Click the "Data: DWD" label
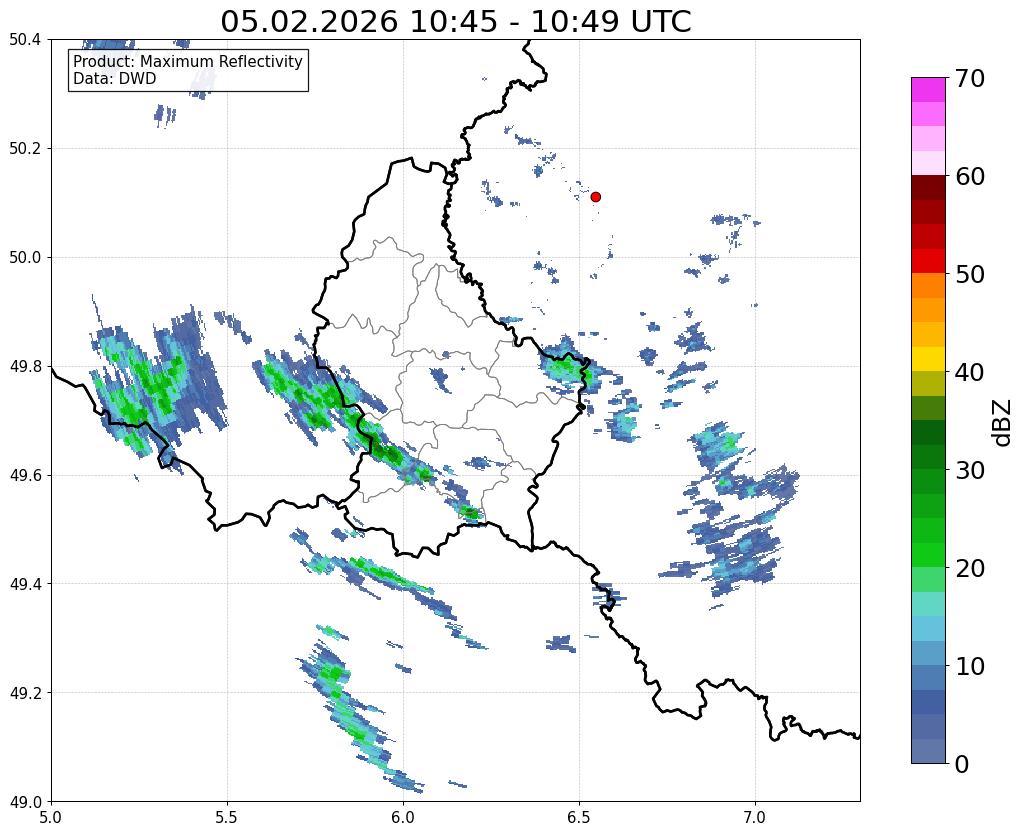Image resolution: width=1023 pixels, height=834 pixels. click(x=115, y=78)
